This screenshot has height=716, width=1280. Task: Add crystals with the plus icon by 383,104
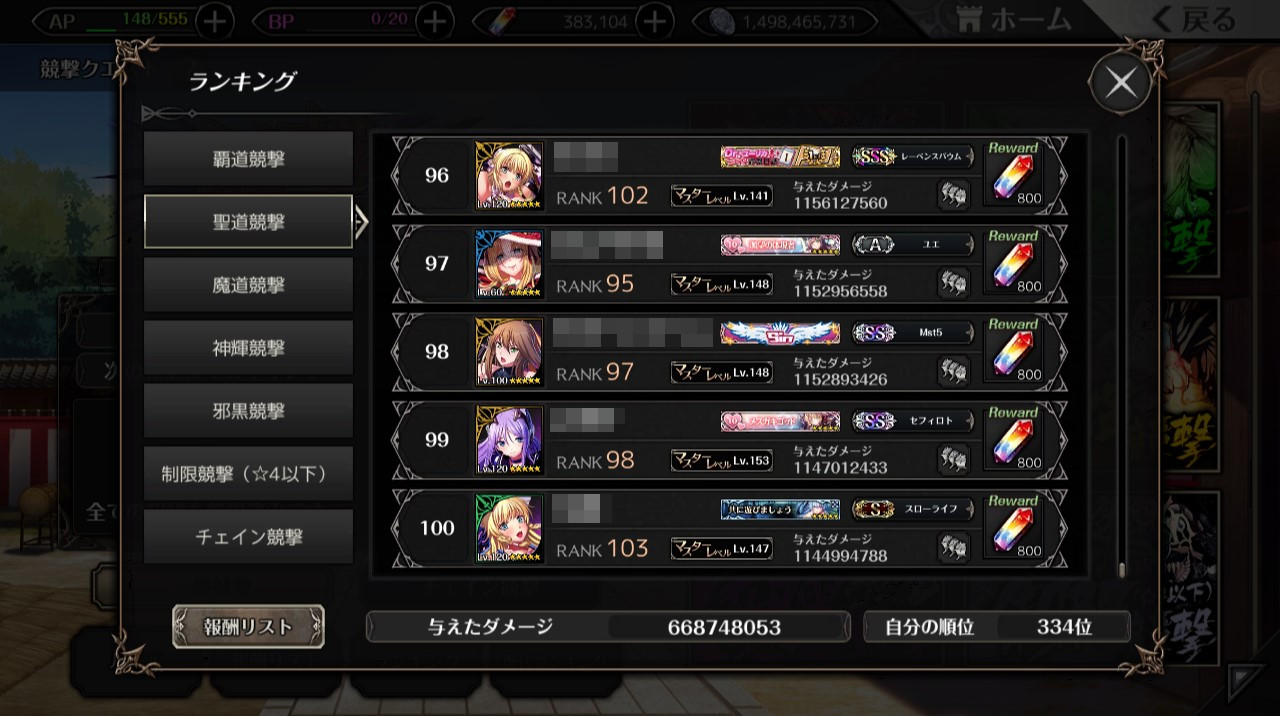[x=653, y=20]
